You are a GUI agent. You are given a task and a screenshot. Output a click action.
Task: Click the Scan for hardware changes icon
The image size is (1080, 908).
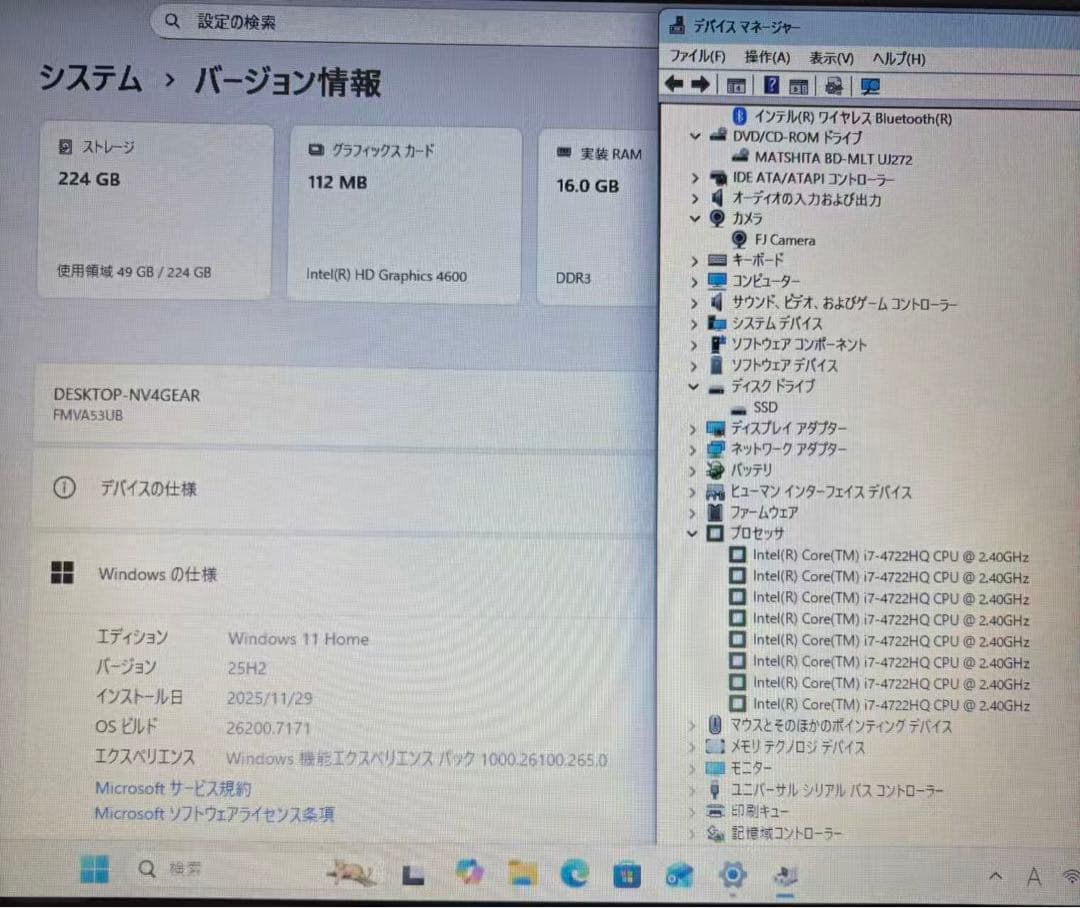coord(870,85)
